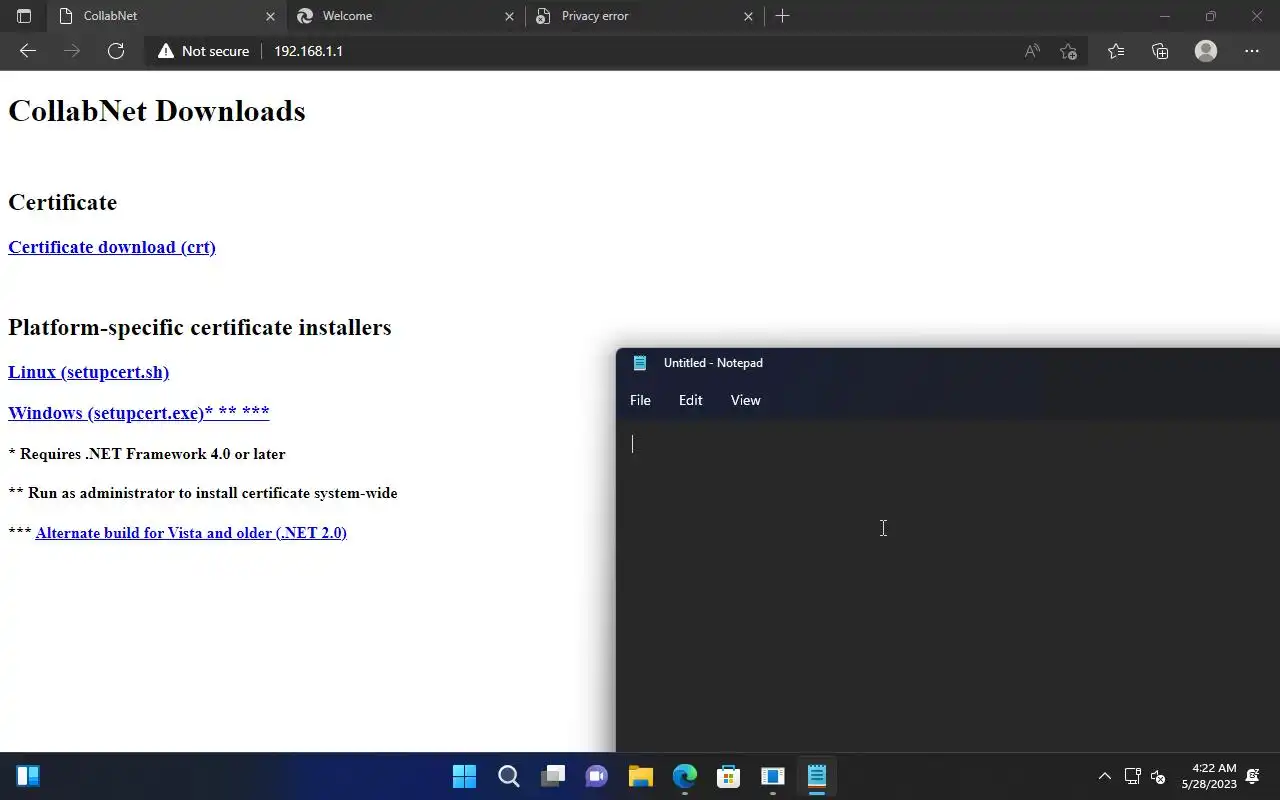Refresh the 192.168.1.1 page

116,51
